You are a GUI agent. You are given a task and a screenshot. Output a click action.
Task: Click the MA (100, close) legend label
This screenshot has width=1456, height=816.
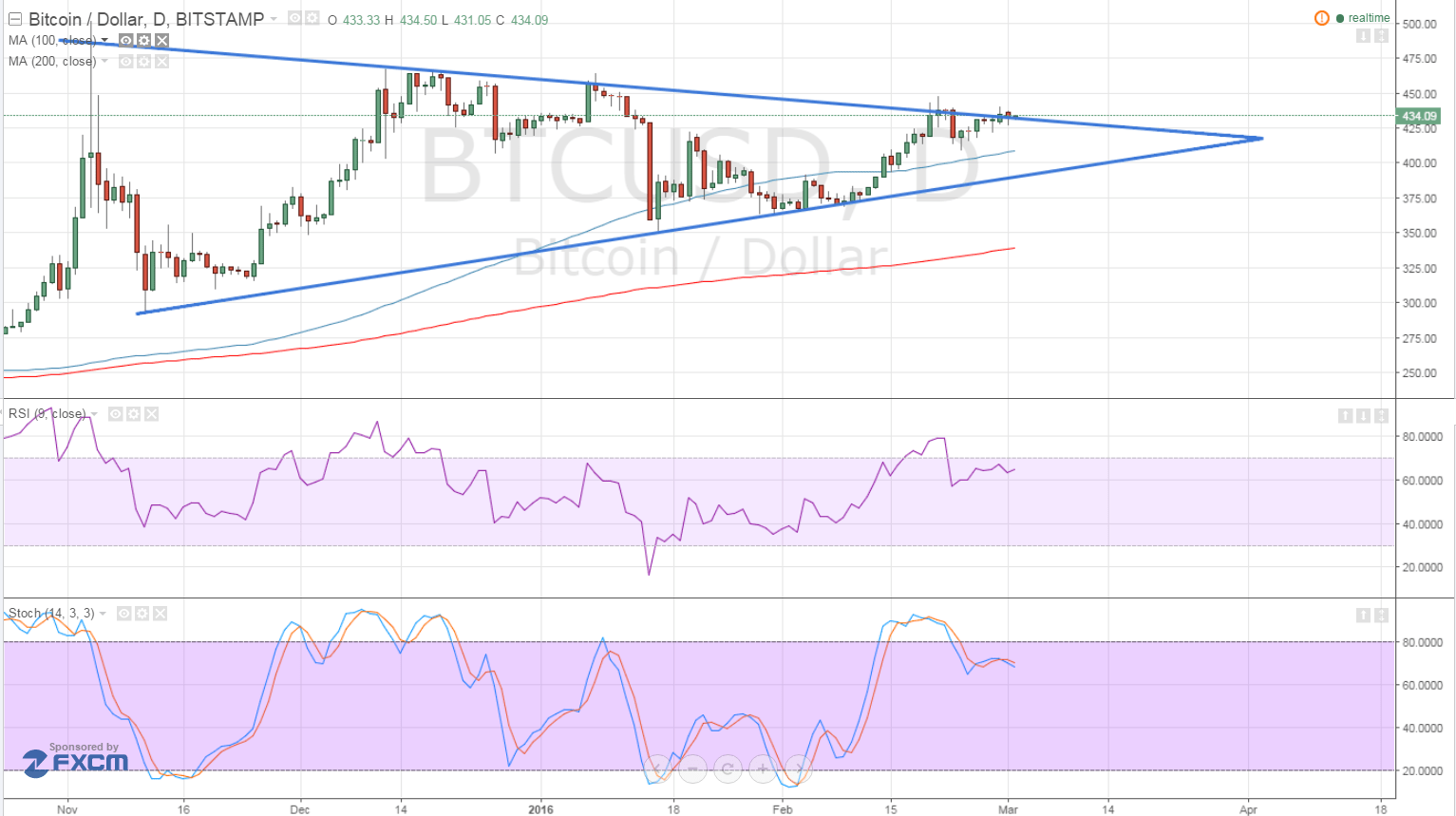[52, 40]
